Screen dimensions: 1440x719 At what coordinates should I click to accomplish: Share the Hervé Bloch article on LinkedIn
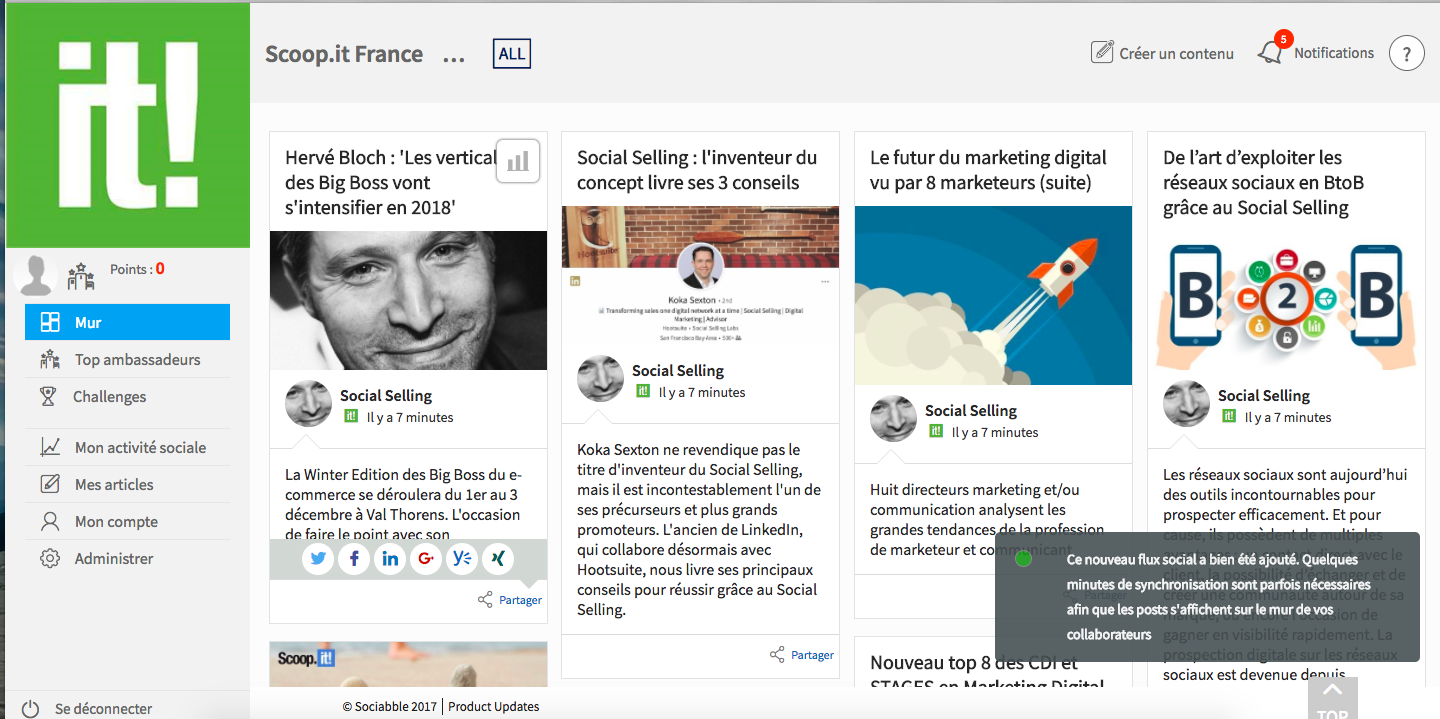tap(390, 559)
